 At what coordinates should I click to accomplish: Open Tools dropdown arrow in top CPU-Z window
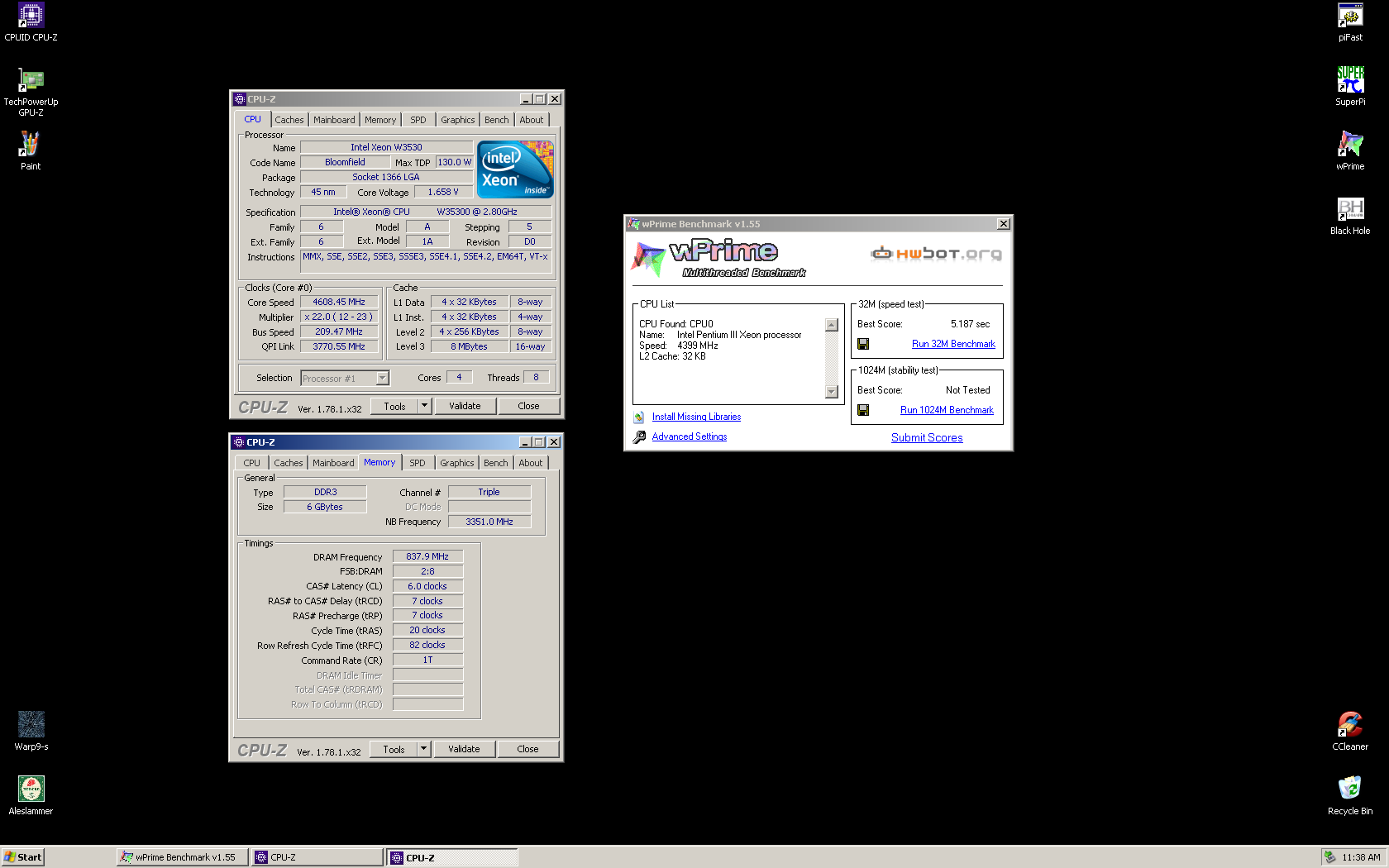pos(425,406)
